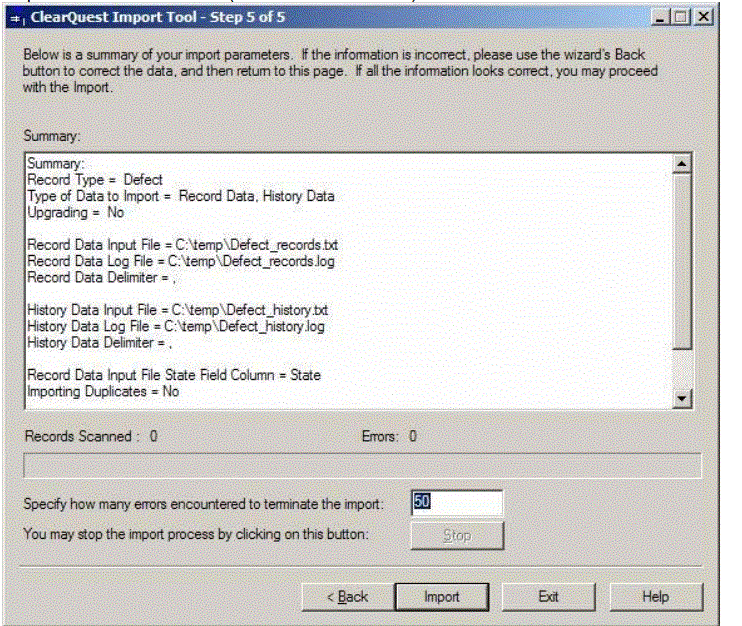This screenshot has width=742, height=626.
Task: Click the ClearQuest Import Tool title bar icon
Action: (x=14, y=17)
